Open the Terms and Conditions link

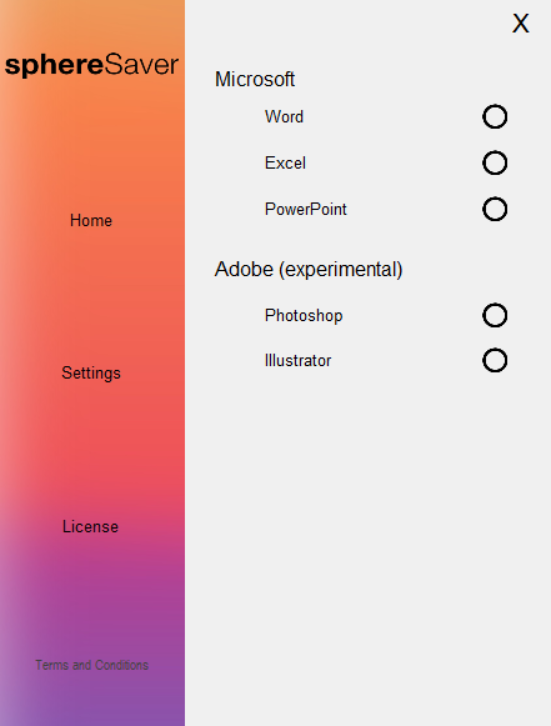click(92, 665)
